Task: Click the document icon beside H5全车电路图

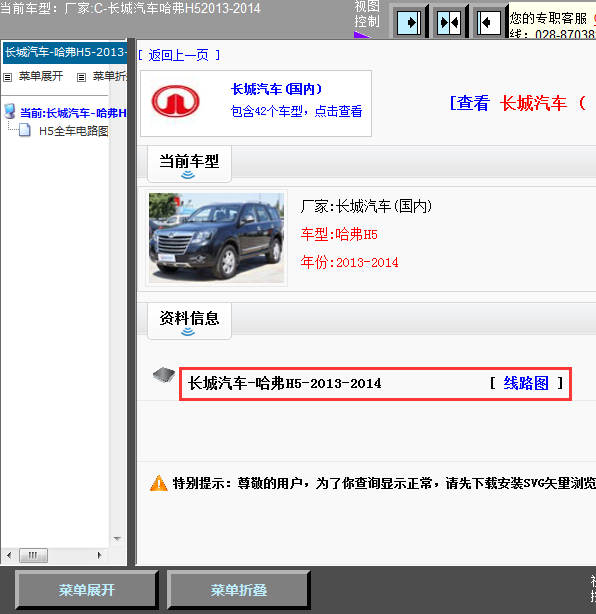Action: (25, 130)
